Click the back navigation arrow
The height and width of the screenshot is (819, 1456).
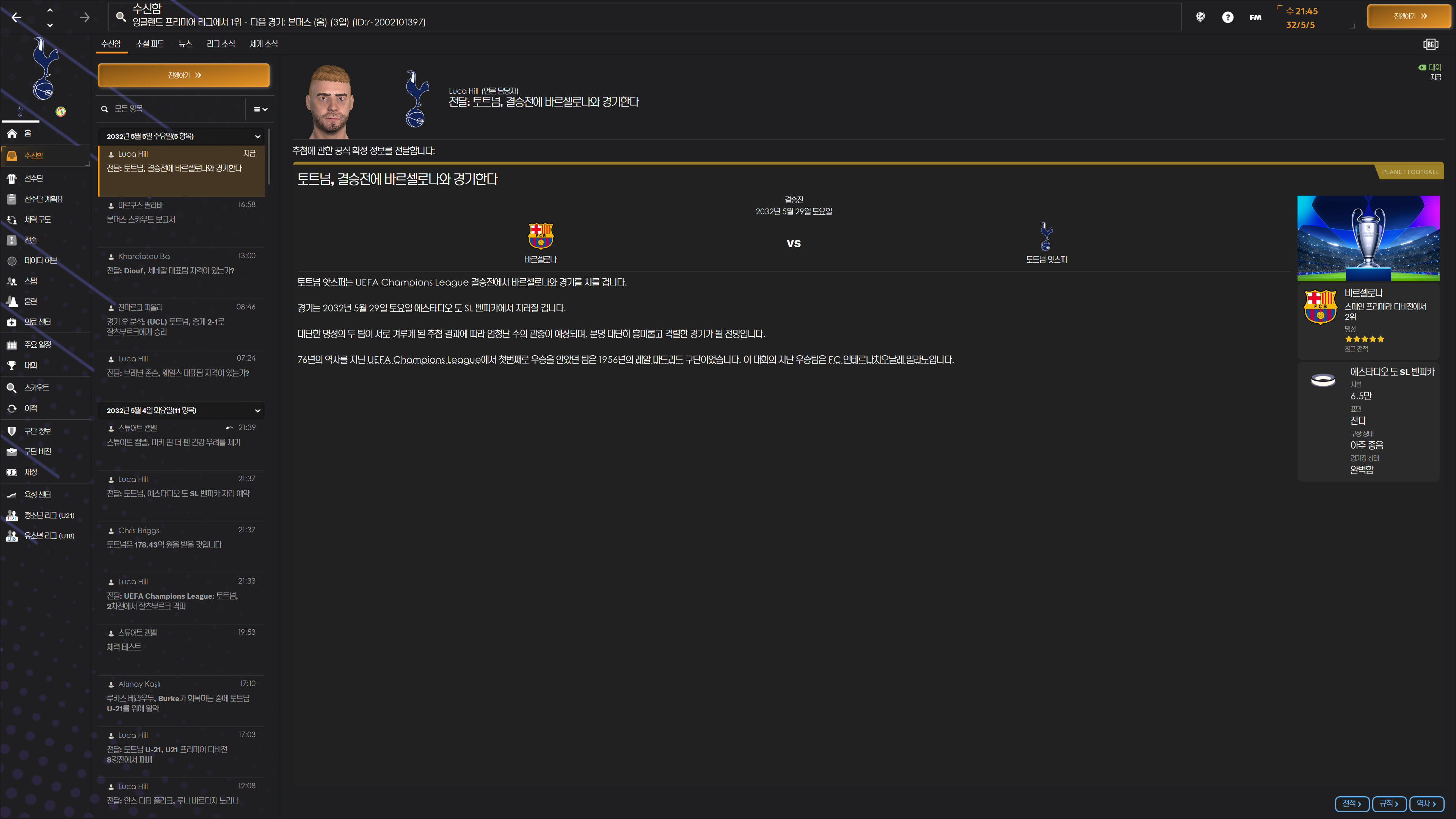click(x=16, y=17)
